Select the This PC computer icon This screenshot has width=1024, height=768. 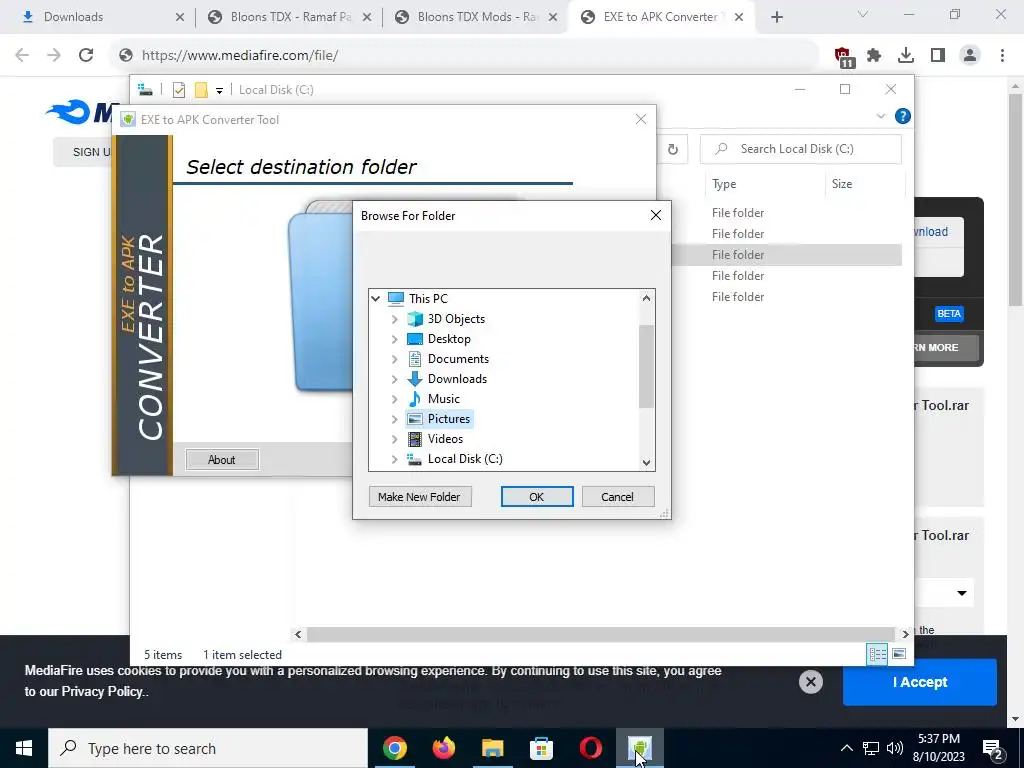[396, 298]
